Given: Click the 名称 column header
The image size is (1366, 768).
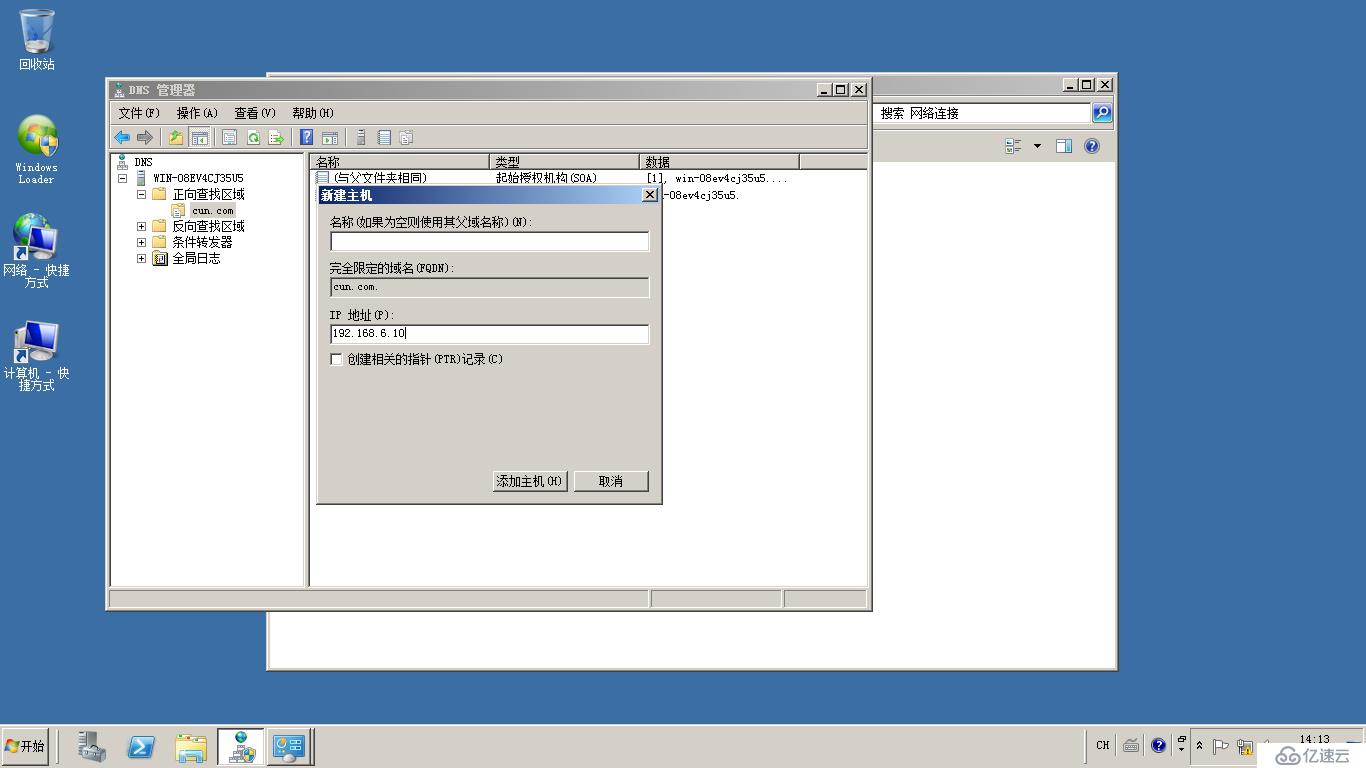Looking at the screenshot, I should coord(400,161).
